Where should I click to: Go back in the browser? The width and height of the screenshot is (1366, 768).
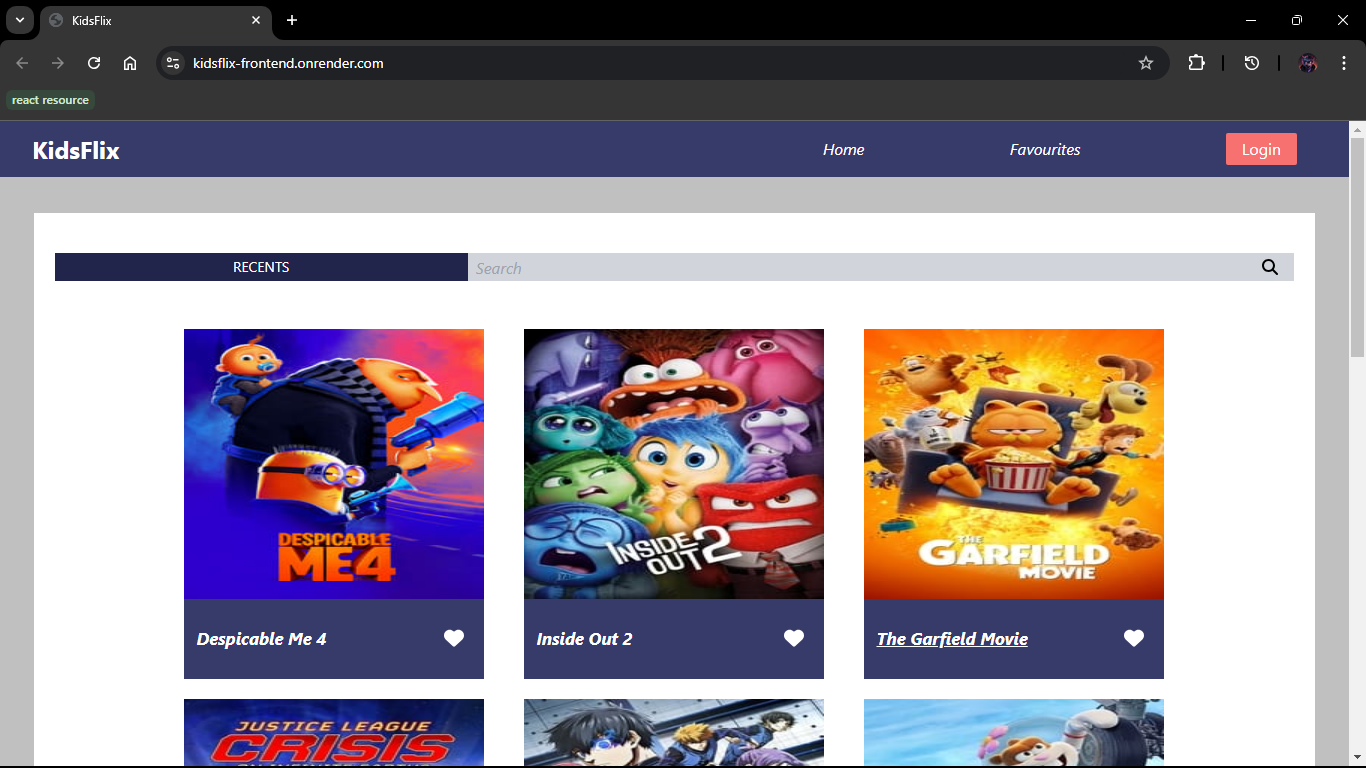(22, 63)
